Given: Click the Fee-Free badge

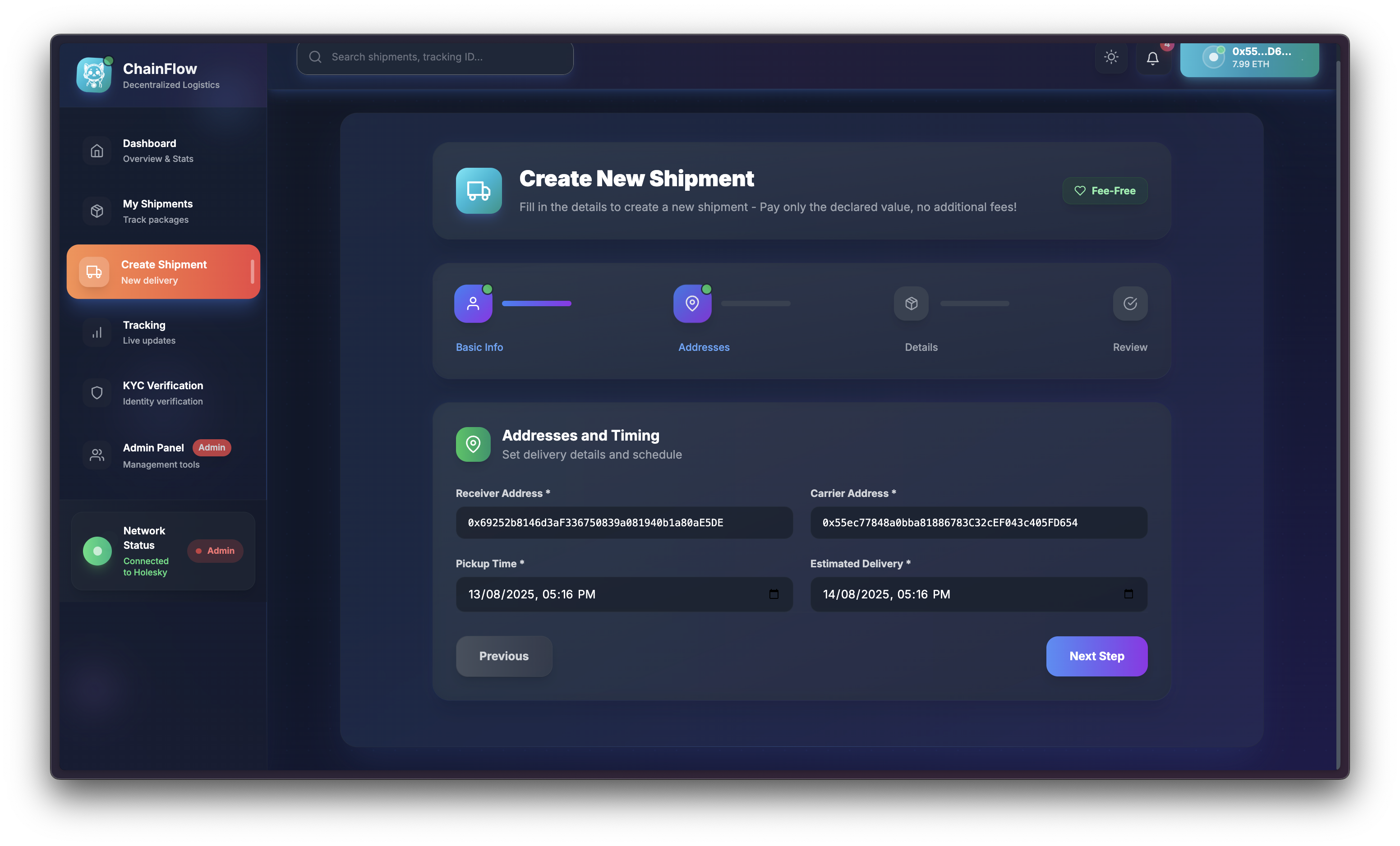Looking at the screenshot, I should [x=1105, y=191].
